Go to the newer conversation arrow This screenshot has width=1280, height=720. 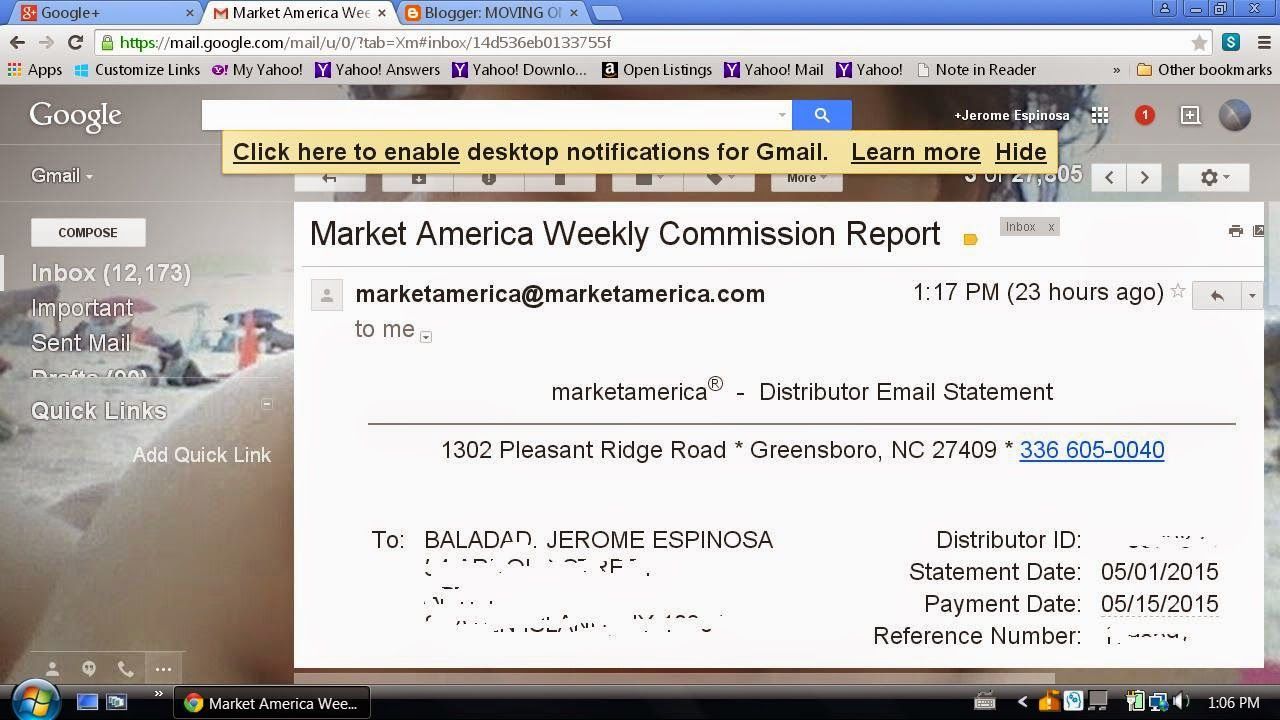pos(1109,178)
